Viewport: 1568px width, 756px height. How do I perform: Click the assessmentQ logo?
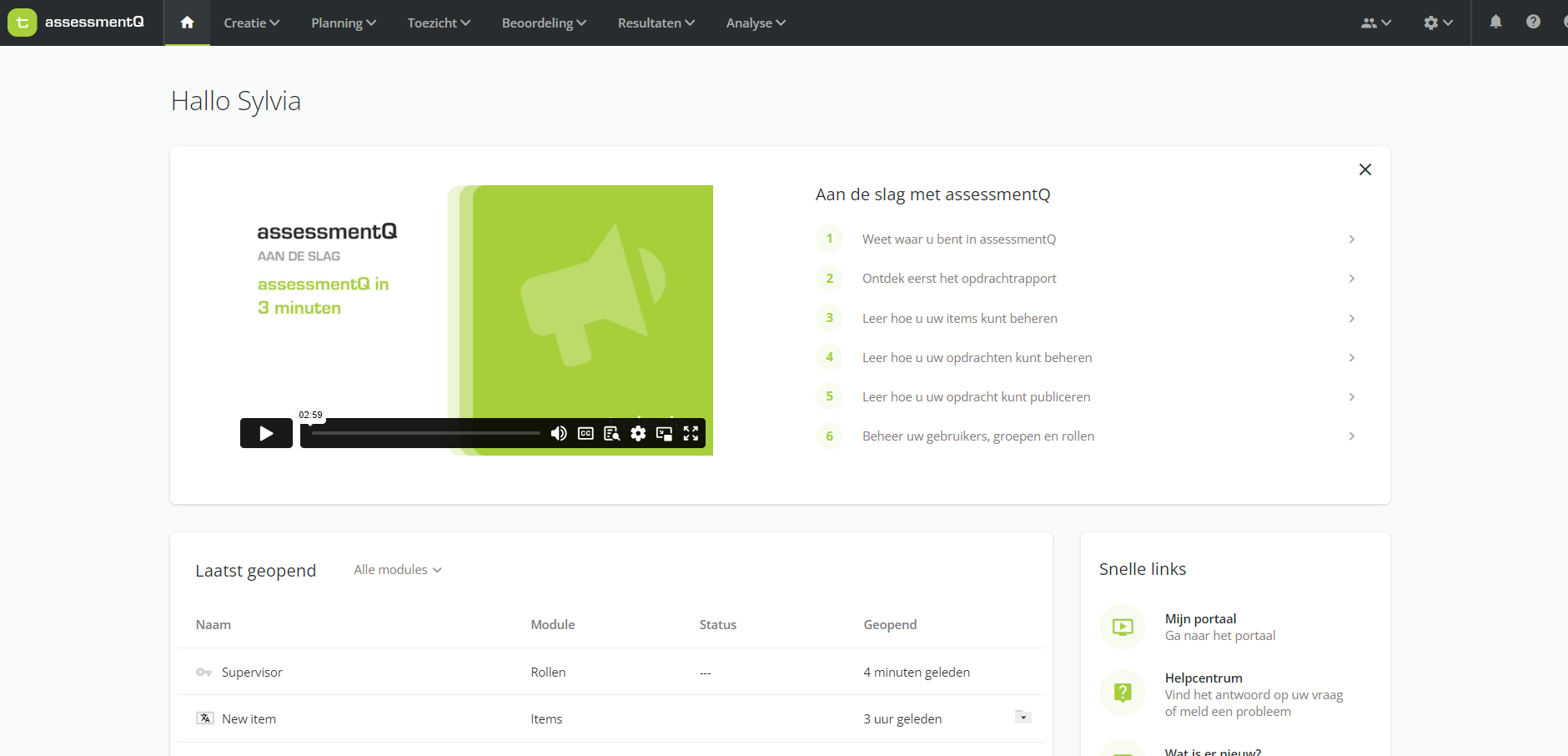coord(76,23)
